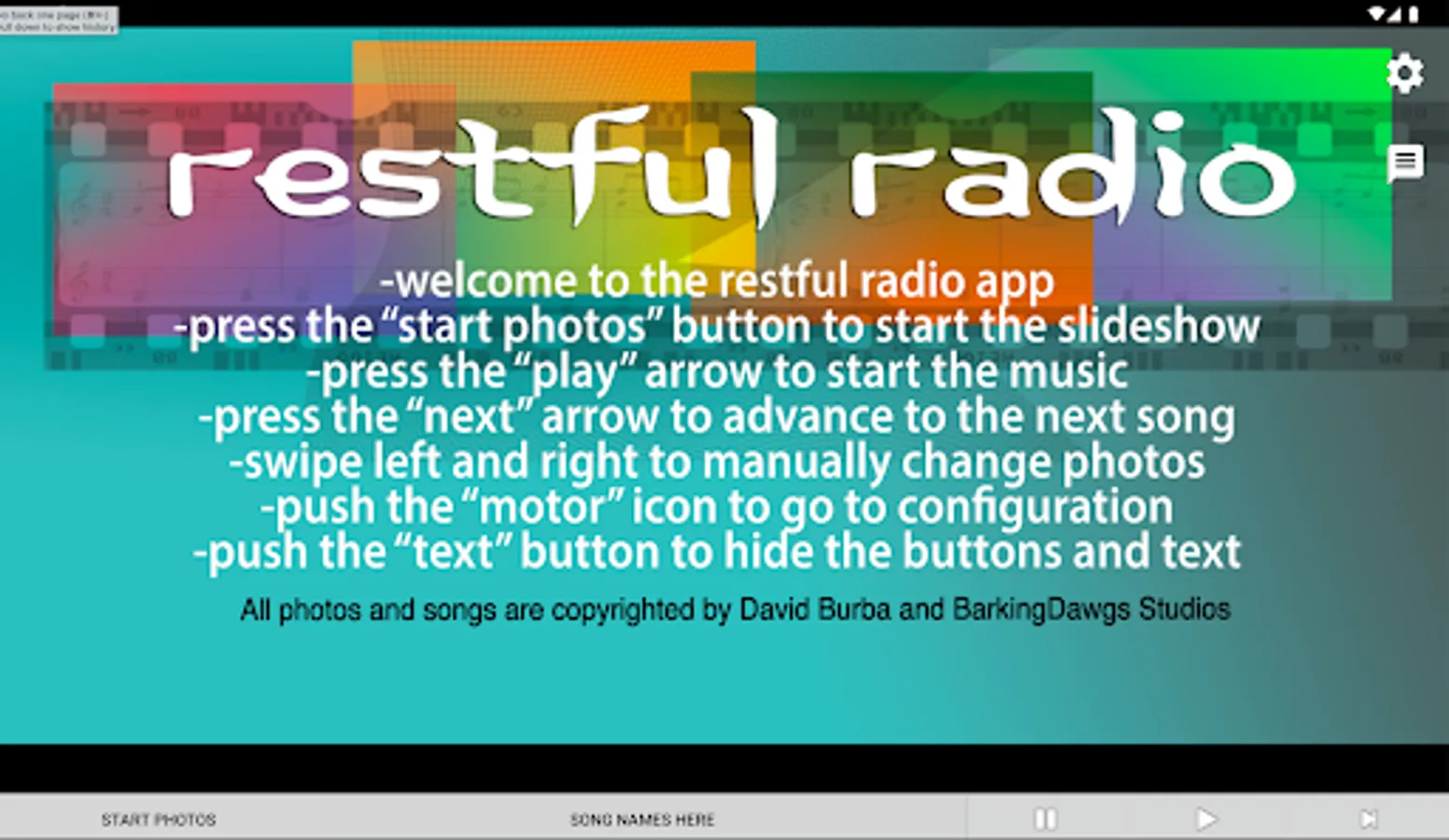This screenshot has height=840, width=1449.
Task: Start music with the play arrow
Action: click(1206, 819)
